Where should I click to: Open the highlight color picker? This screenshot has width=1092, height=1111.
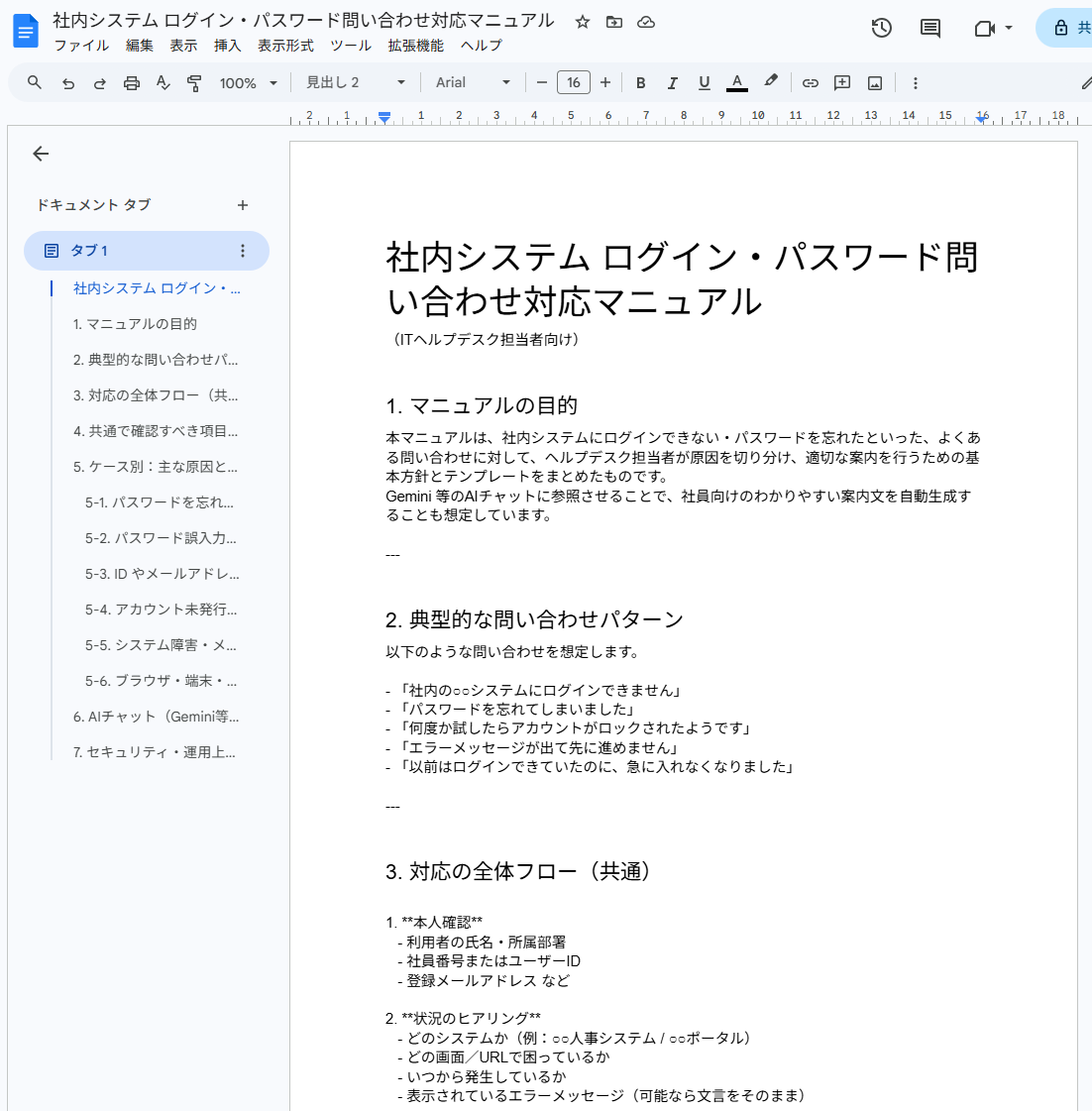[771, 83]
